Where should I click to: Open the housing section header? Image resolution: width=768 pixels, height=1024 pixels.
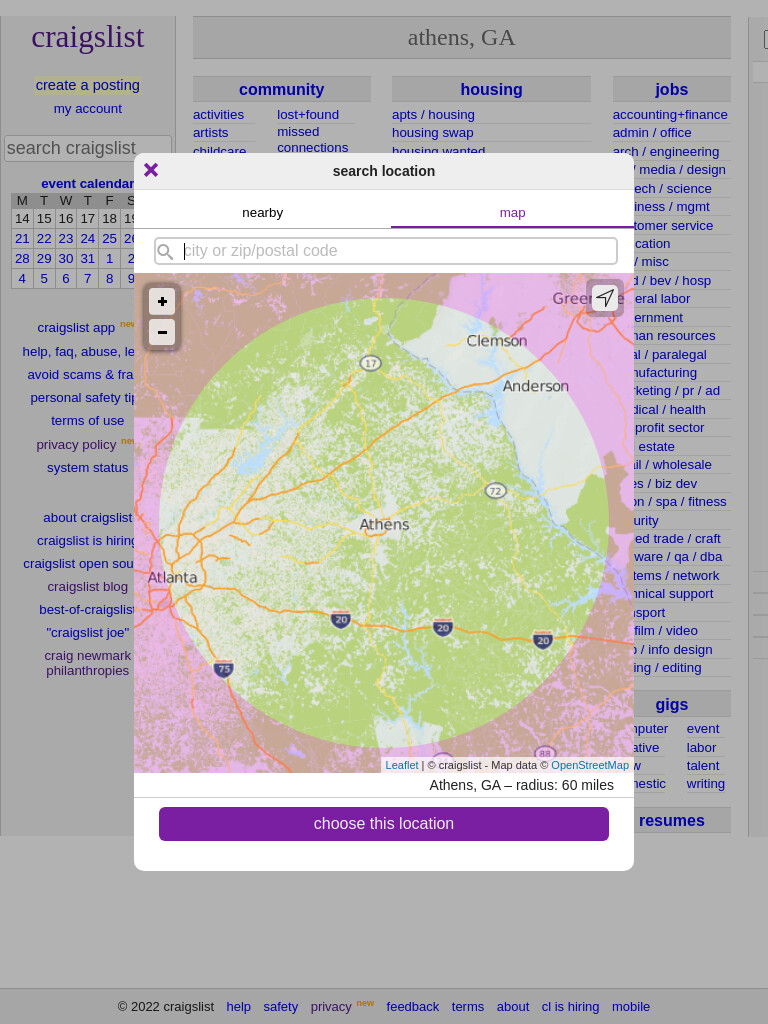tap(491, 89)
